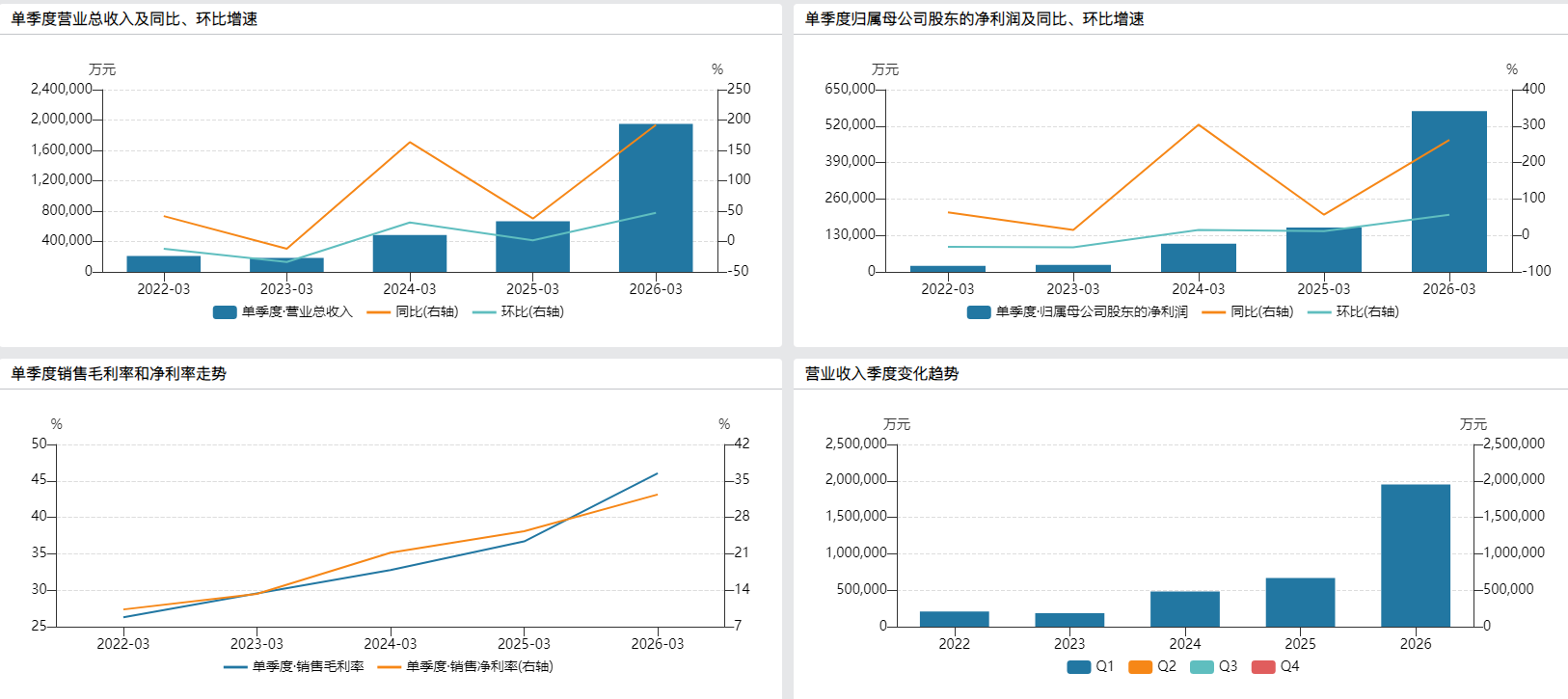Select the red Q4 legend marker
The image size is (1568, 699).
[x=1263, y=667]
